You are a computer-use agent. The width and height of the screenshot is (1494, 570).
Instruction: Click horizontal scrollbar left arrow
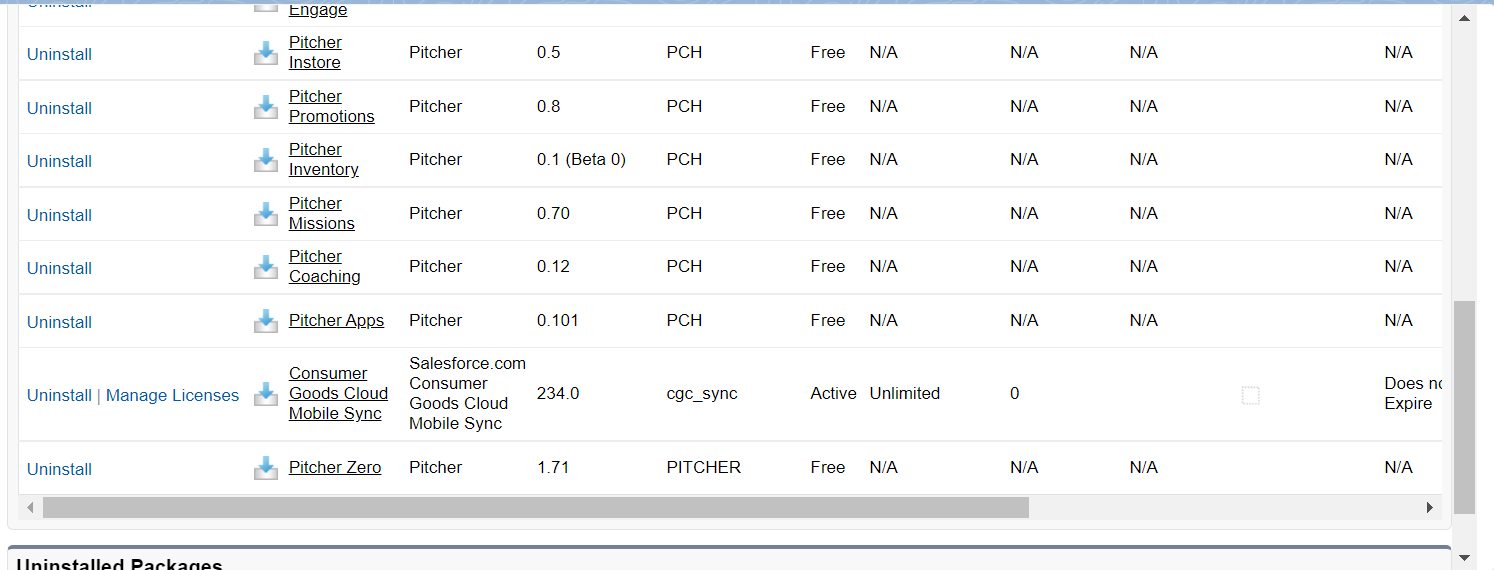click(30, 508)
